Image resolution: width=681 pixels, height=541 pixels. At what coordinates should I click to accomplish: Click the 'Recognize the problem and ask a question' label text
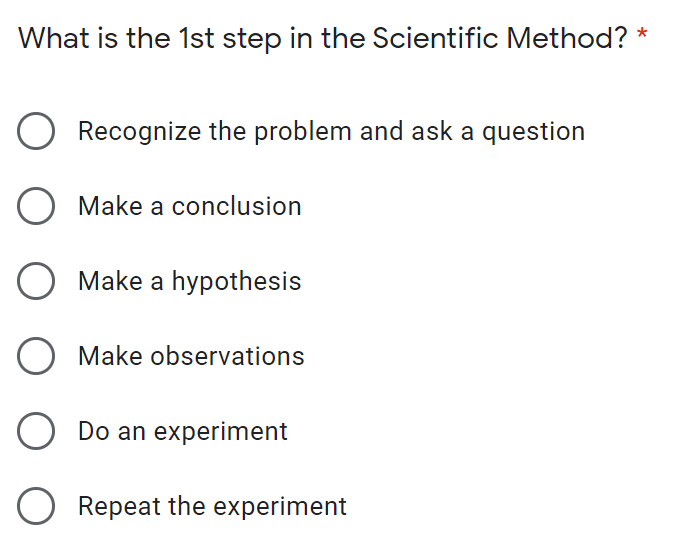[331, 132]
